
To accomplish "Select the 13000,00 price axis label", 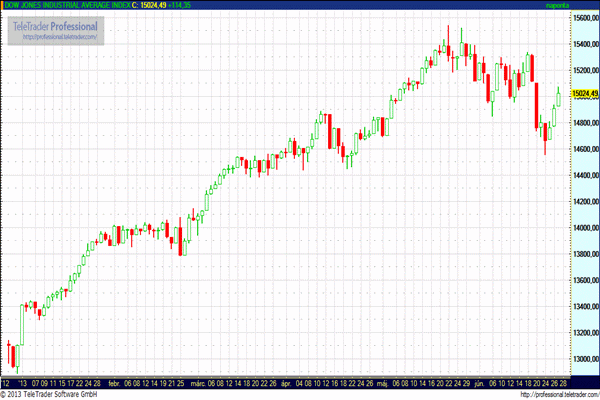I will click(x=585, y=358).
